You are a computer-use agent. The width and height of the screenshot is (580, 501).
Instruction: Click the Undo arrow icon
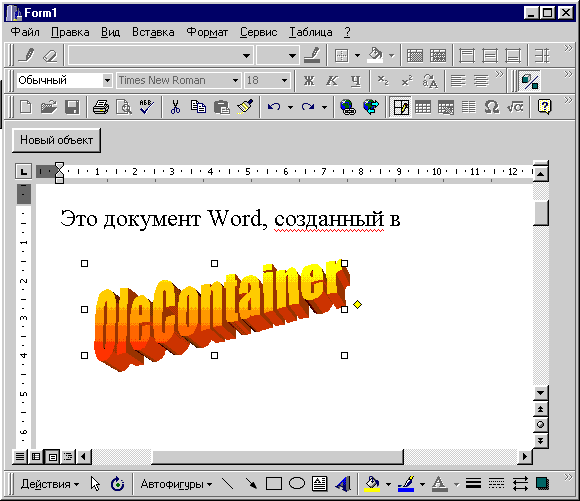coord(274,107)
